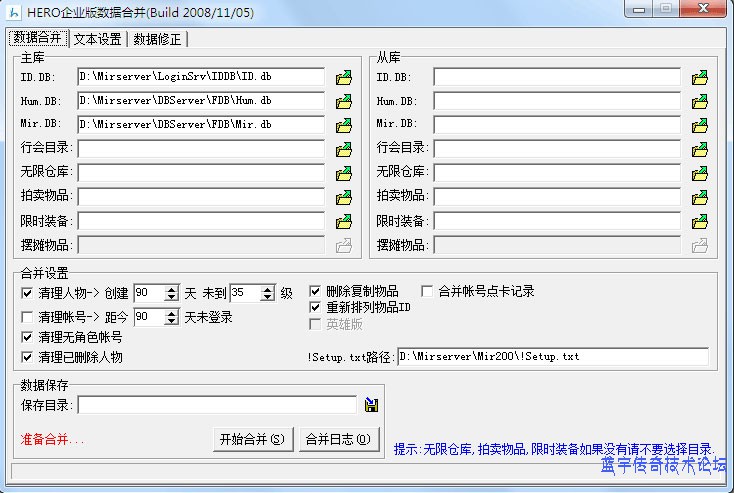Screen dimensions: 734x493
Task: Increase 距今 days spinner value
Action: point(171,313)
